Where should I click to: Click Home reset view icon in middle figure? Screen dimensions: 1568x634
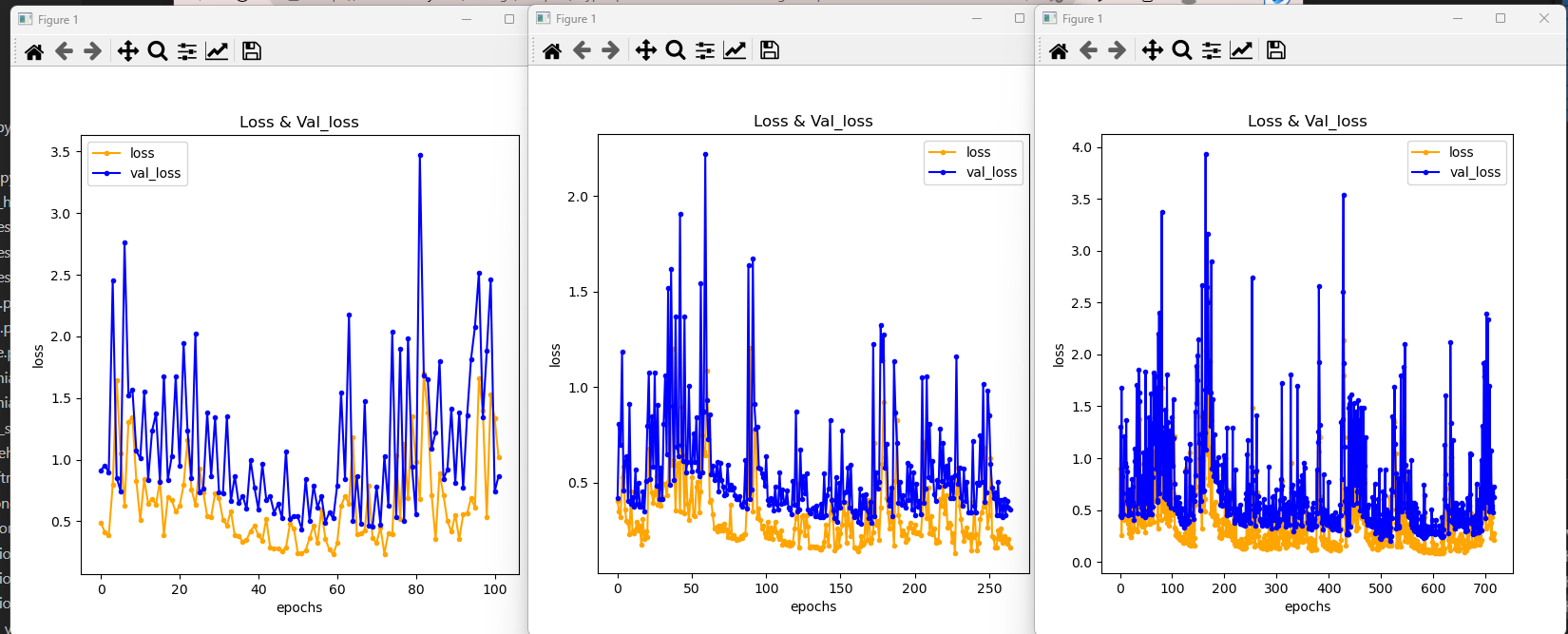point(552,50)
